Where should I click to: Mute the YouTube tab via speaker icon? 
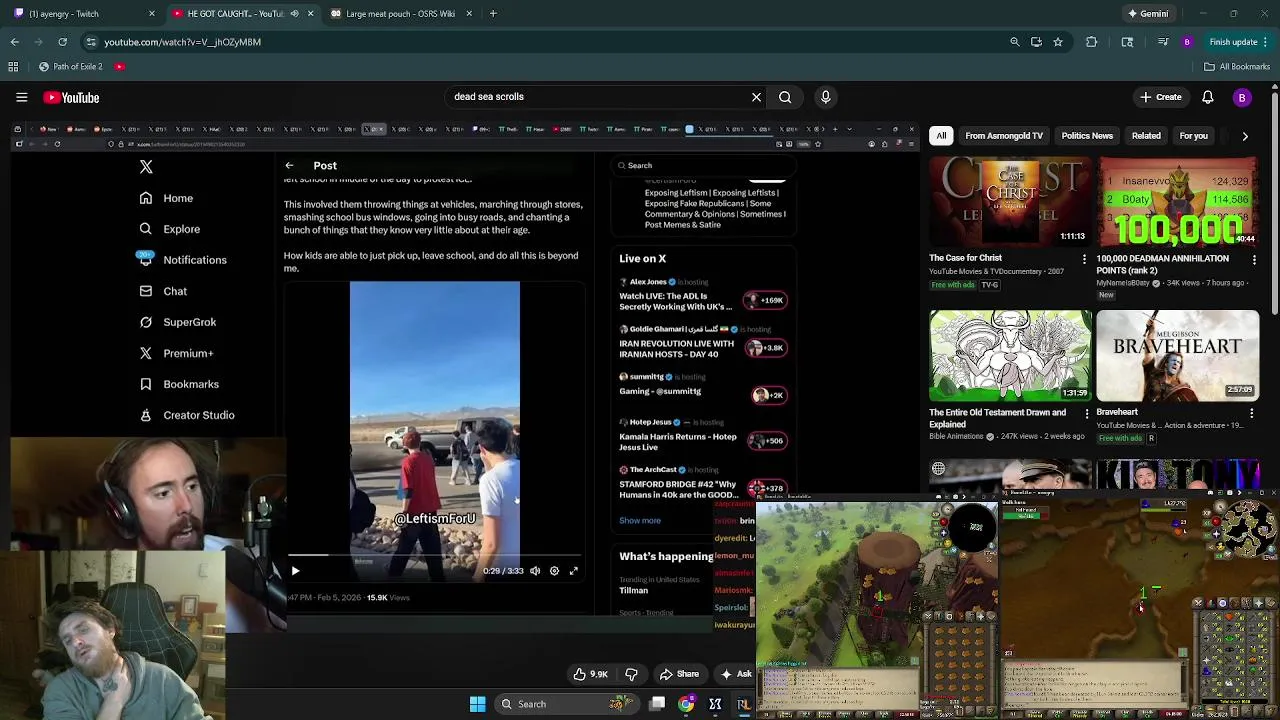coord(294,14)
